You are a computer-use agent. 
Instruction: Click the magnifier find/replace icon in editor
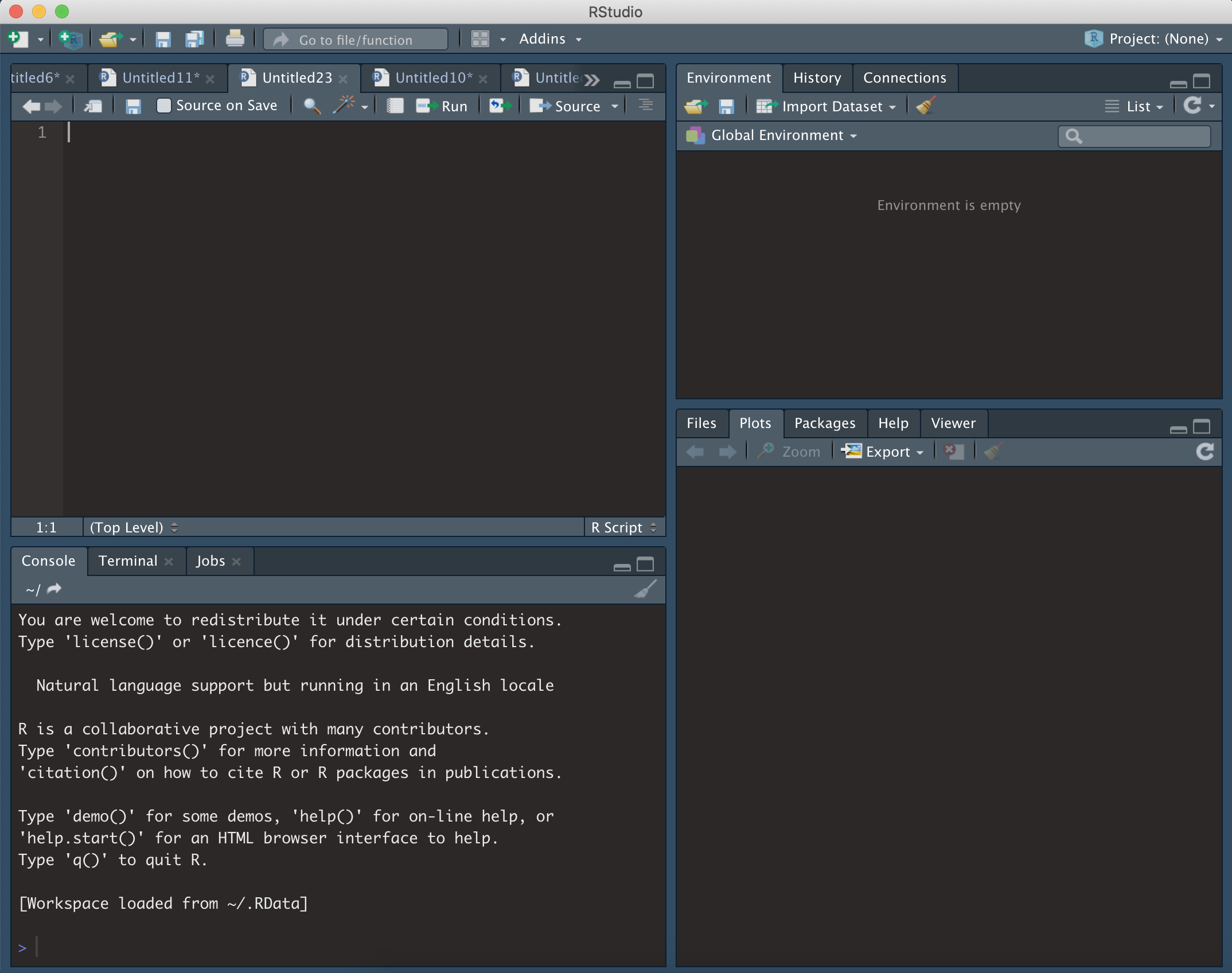pos(311,106)
